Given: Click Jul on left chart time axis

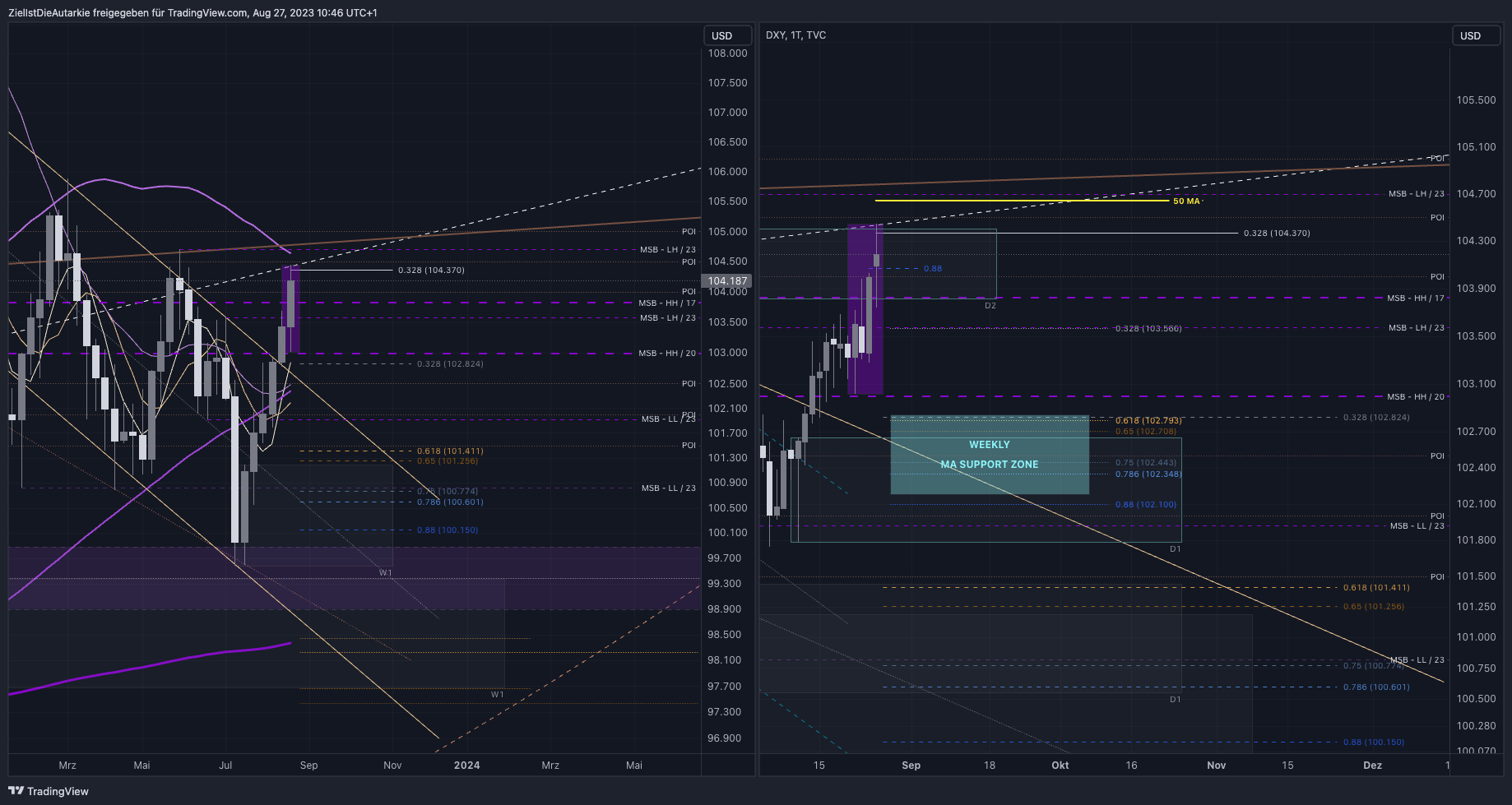Looking at the screenshot, I should (x=225, y=766).
